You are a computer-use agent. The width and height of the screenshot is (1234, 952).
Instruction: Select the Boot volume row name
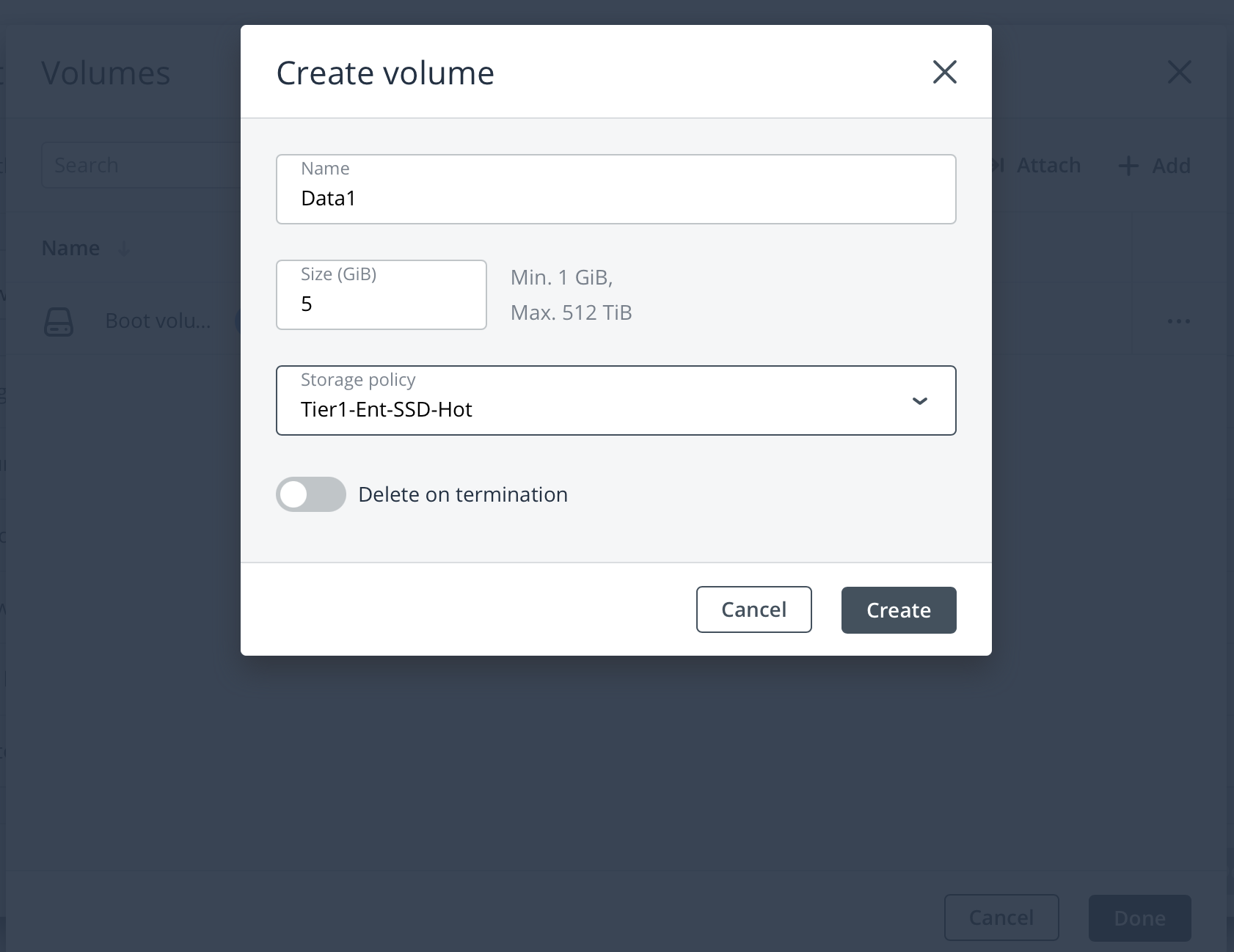point(158,321)
